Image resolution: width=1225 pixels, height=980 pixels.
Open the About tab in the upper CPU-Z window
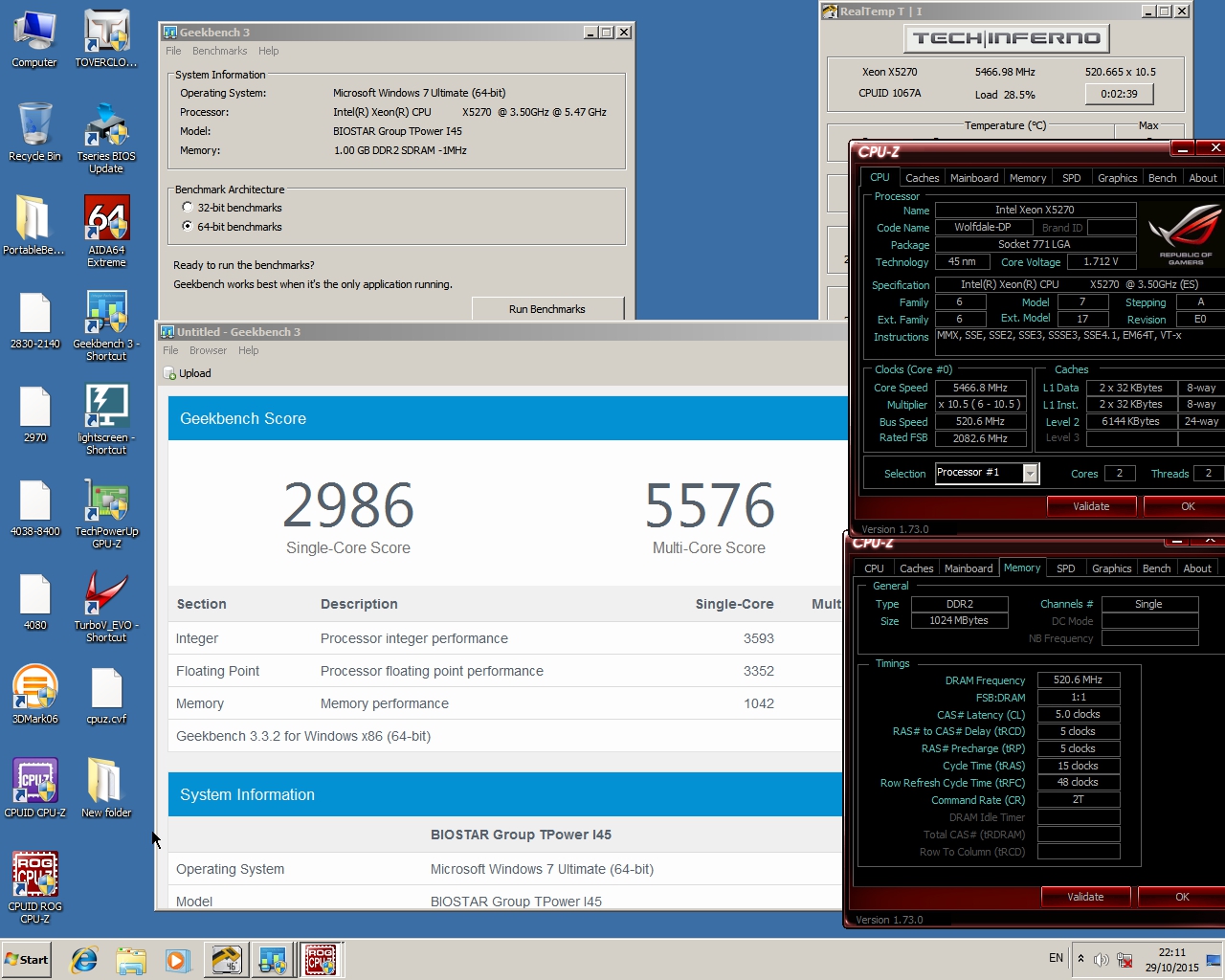click(x=1203, y=178)
